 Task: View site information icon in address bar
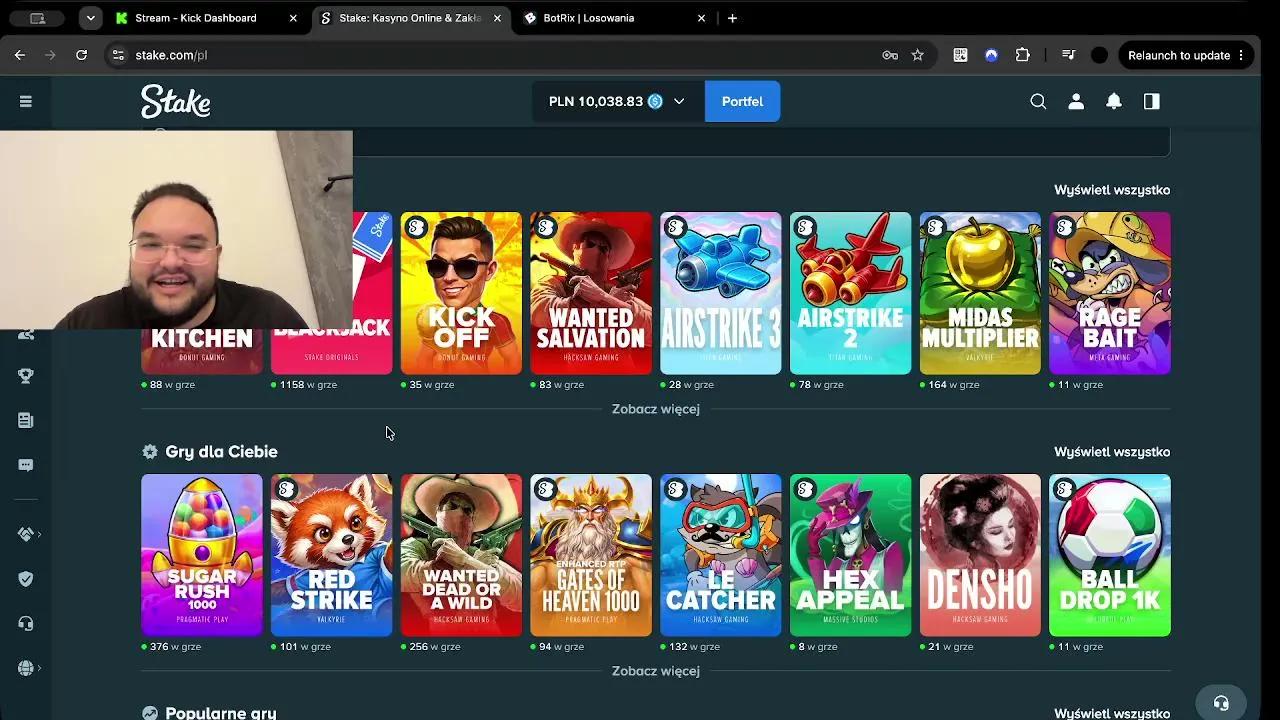point(118,55)
